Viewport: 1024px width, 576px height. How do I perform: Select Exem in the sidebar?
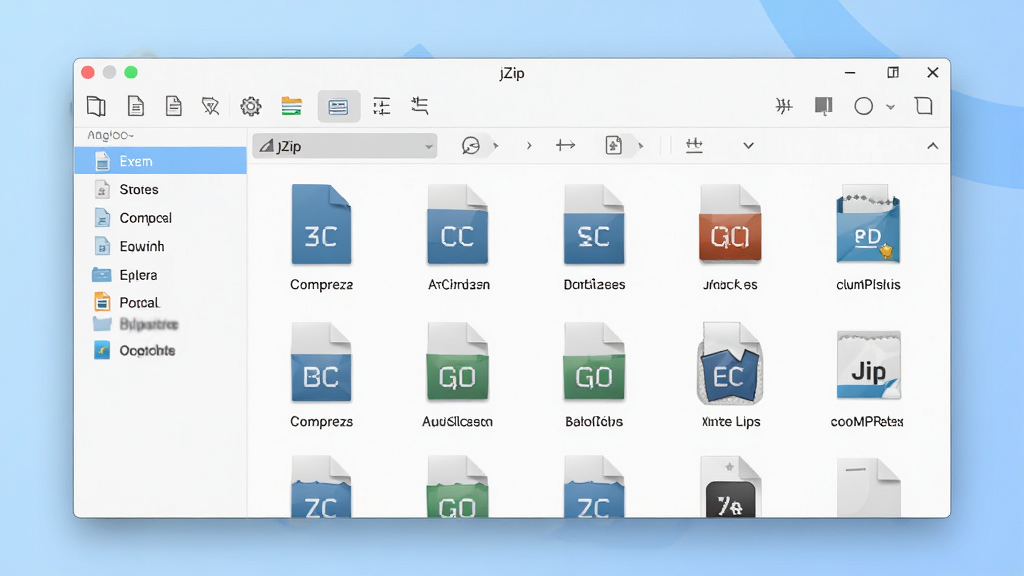[x=161, y=161]
